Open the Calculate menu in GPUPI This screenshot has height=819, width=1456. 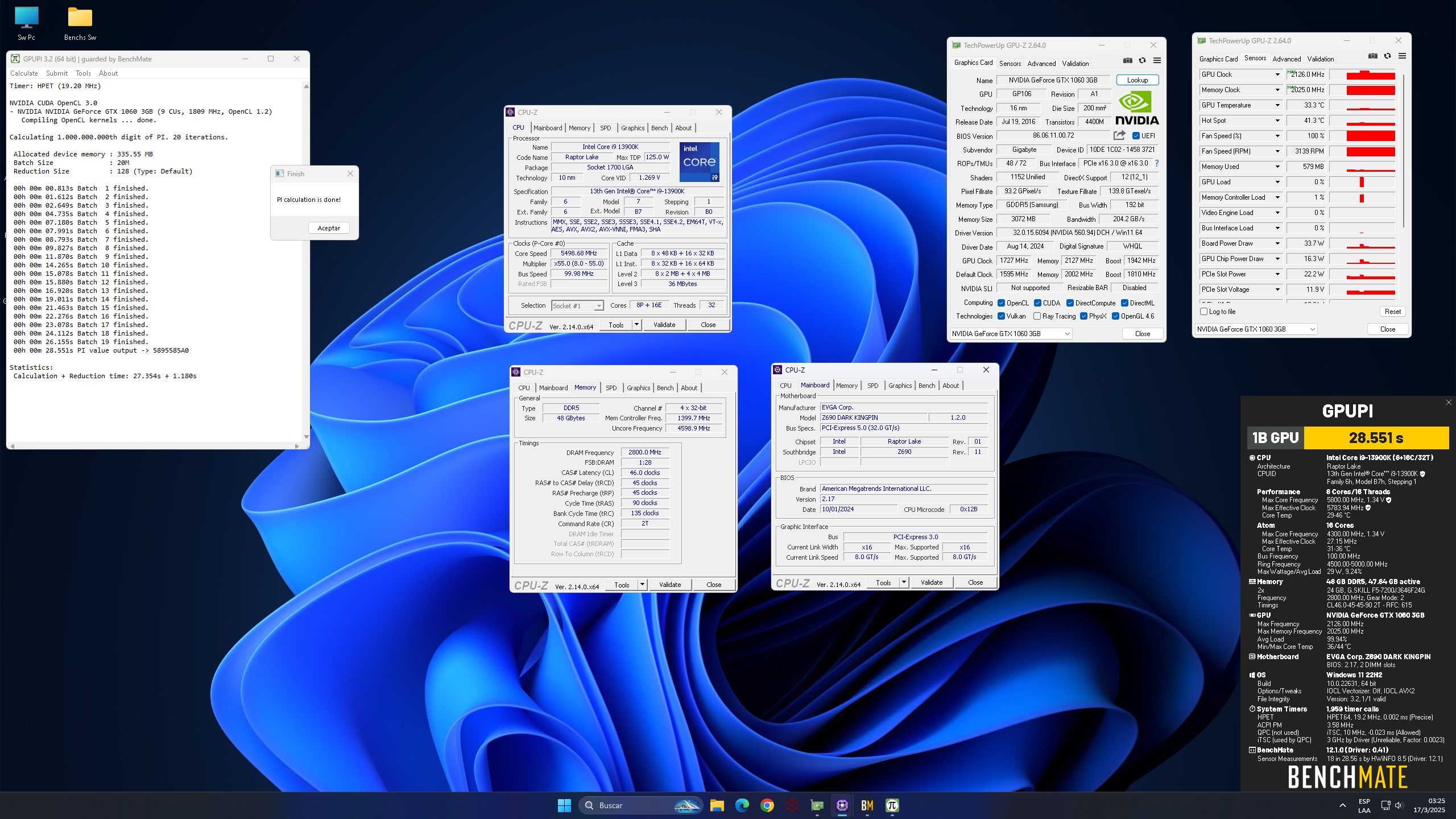(x=24, y=73)
